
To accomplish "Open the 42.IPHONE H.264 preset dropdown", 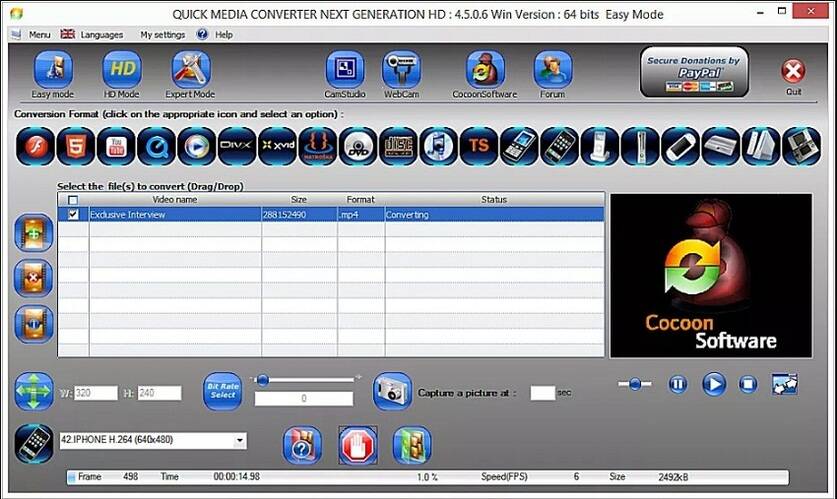I will tap(240, 440).
